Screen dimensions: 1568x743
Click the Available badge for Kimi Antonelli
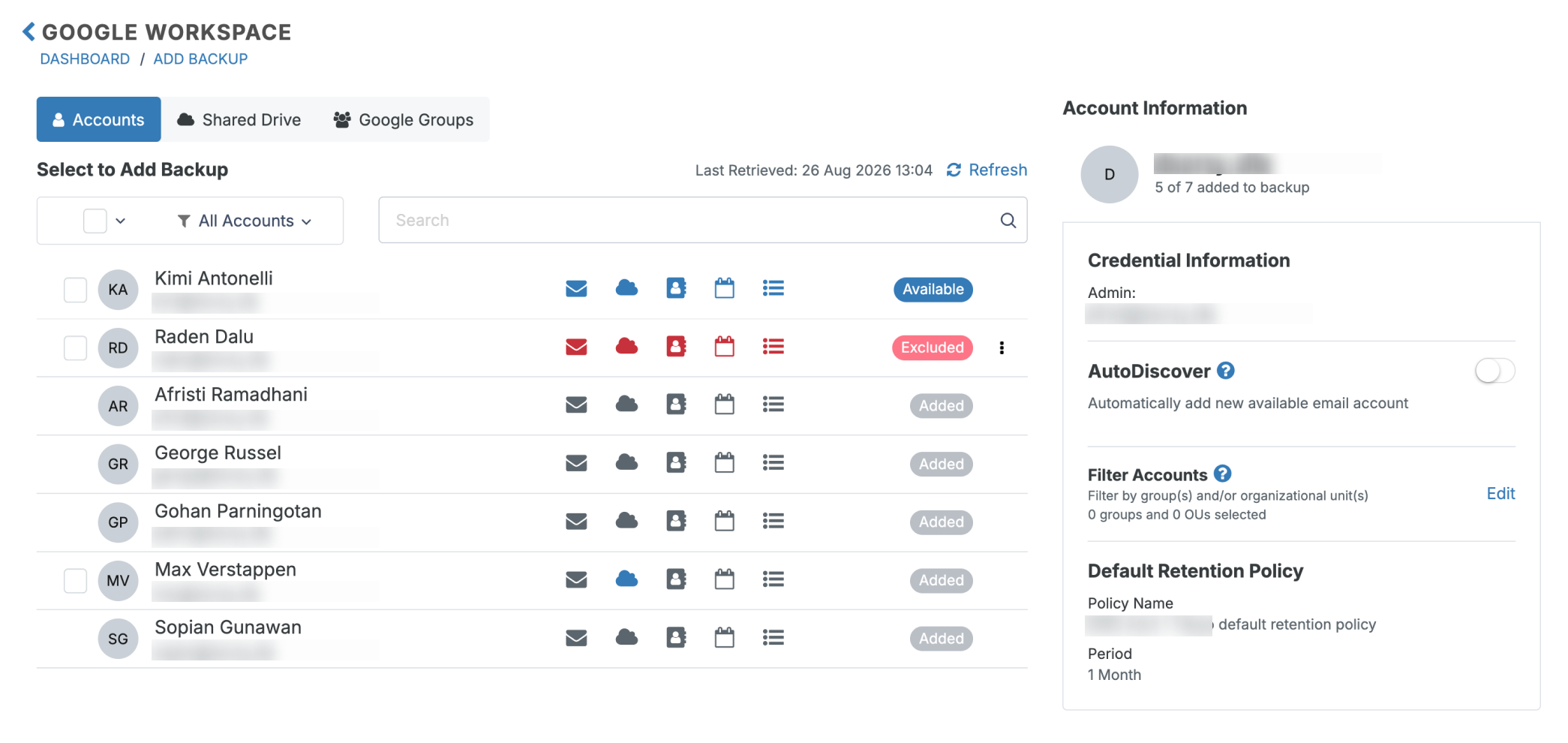click(x=933, y=289)
